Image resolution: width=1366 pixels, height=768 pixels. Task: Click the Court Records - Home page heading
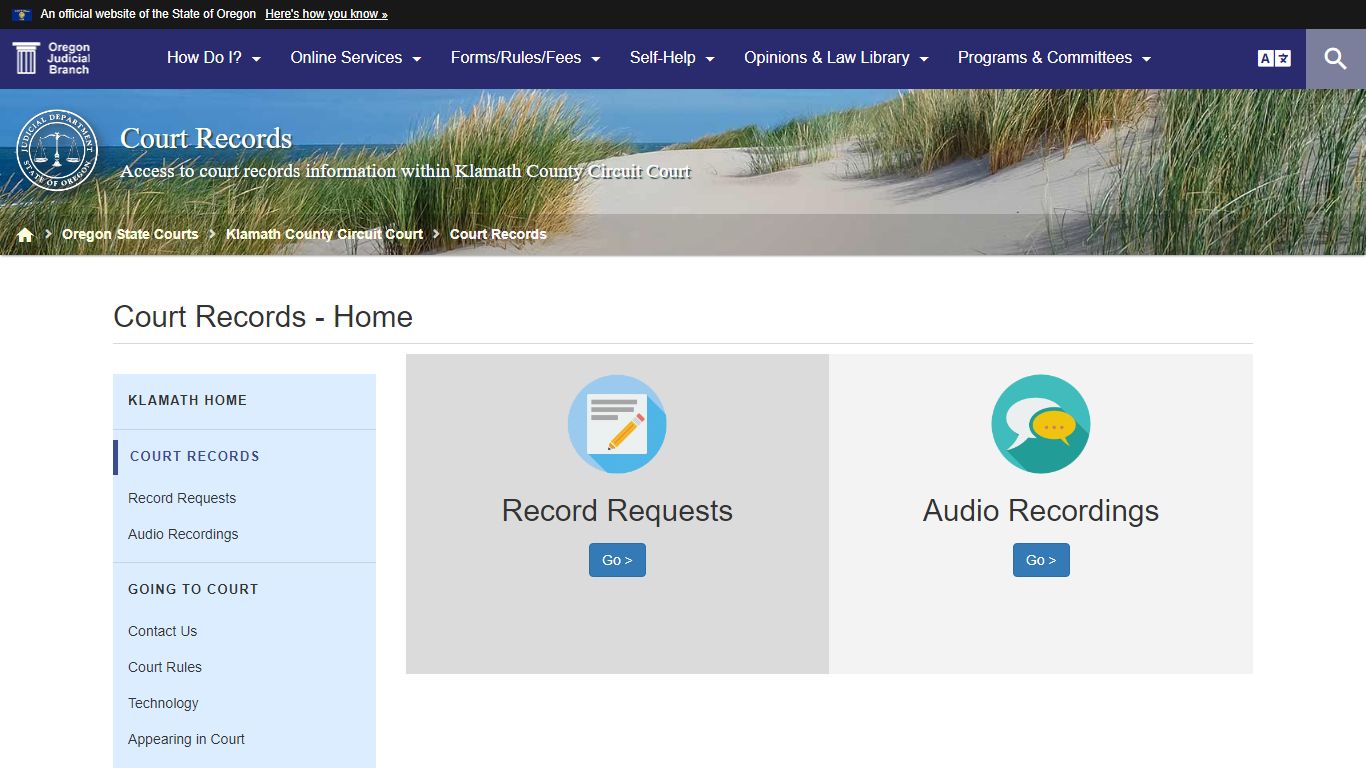[x=263, y=316]
